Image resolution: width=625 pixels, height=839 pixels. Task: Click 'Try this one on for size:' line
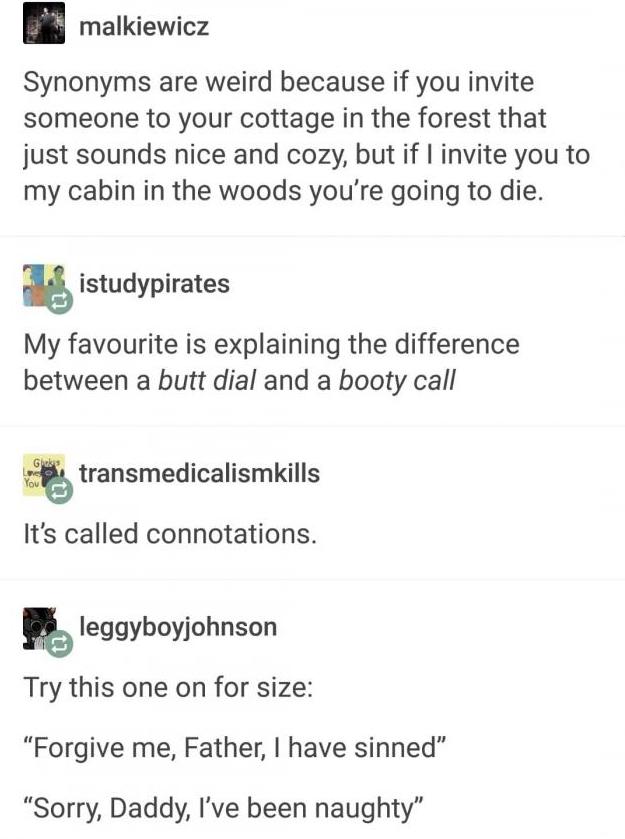[x=168, y=688]
